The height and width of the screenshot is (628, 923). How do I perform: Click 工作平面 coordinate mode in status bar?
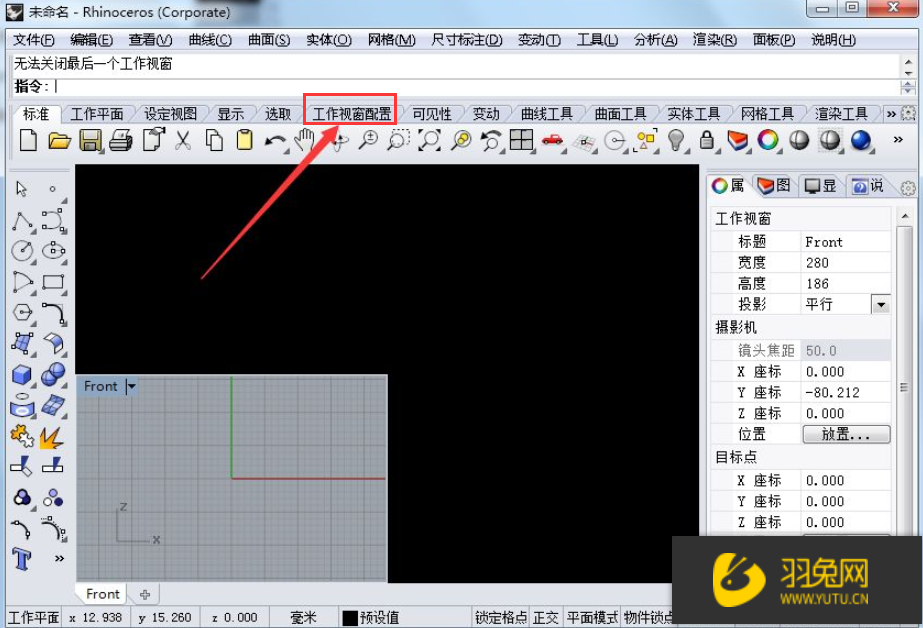tap(34, 617)
